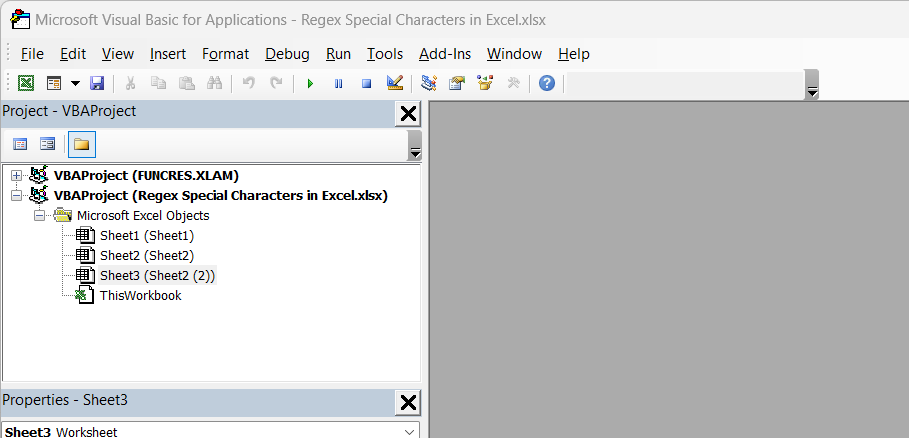Select Sheet2 (Sheet2) in project tree

pos(147,256)
